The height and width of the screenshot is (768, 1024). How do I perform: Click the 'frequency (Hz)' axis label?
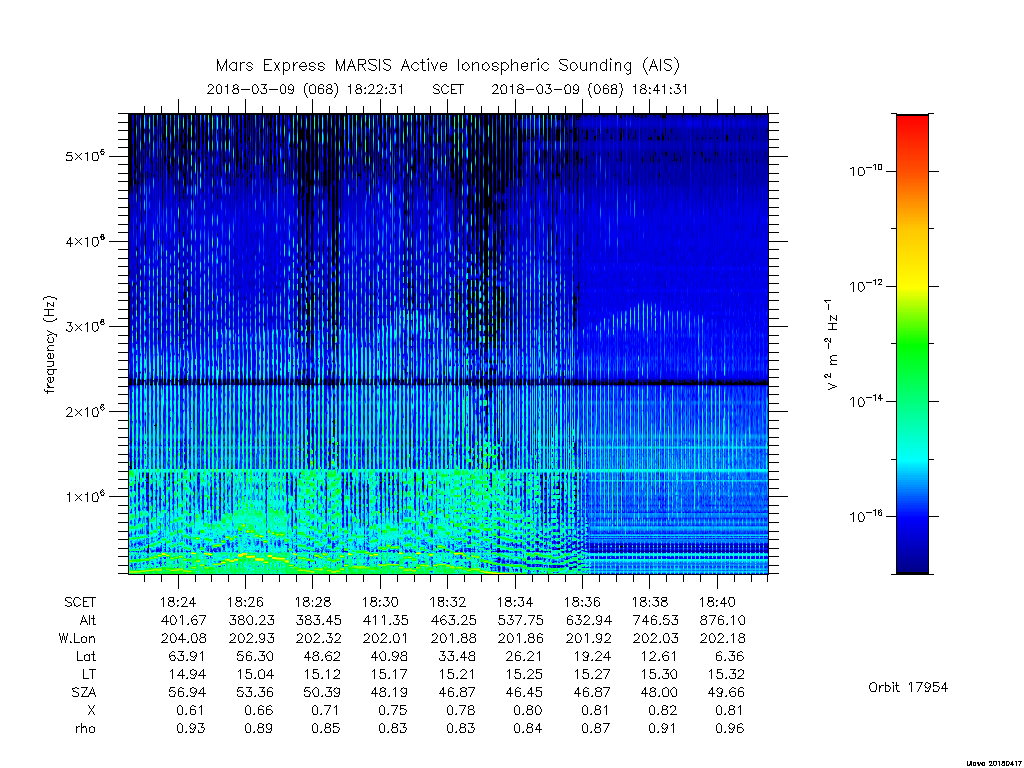point(50,344)
